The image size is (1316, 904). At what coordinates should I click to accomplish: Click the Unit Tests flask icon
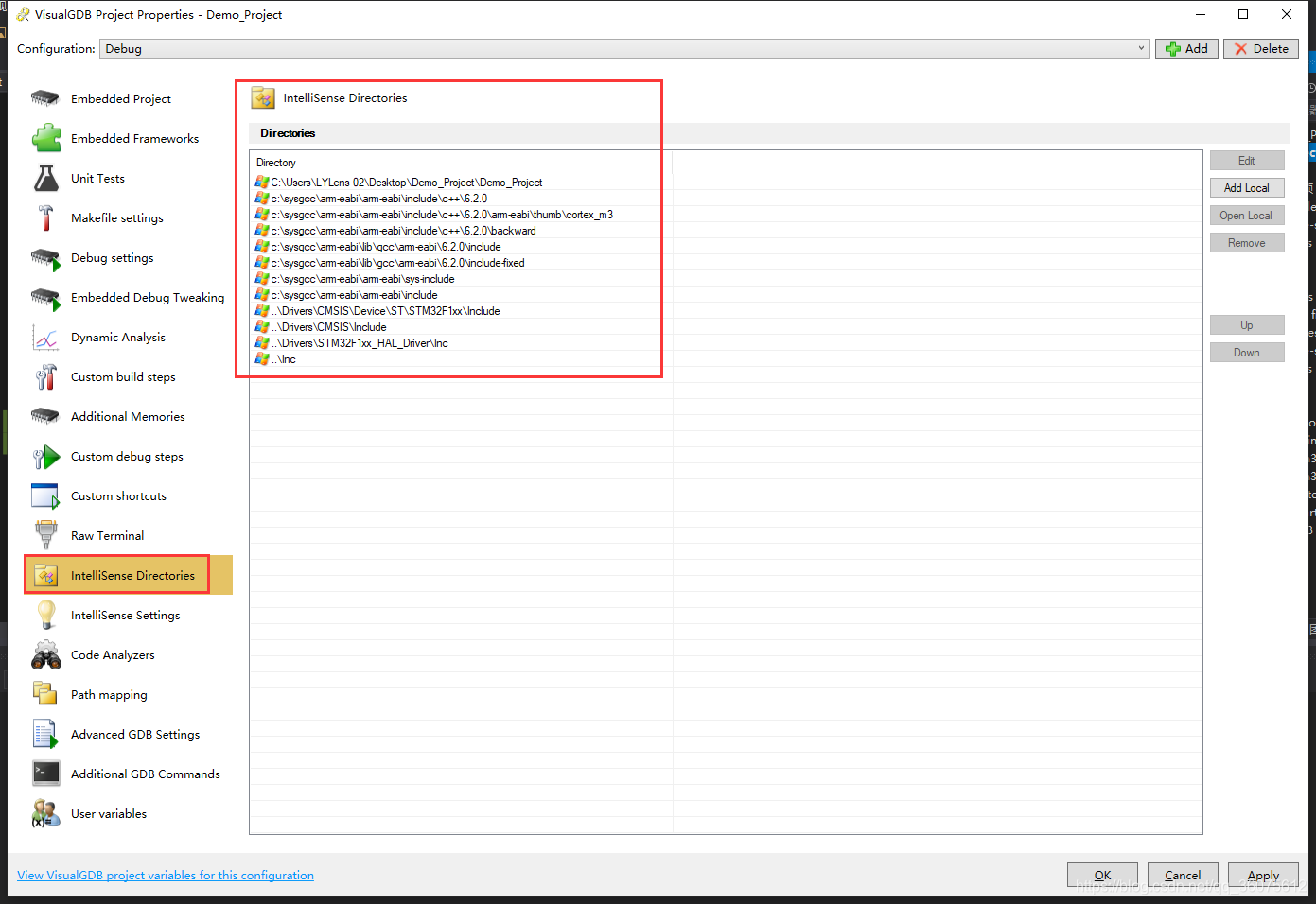[x=45, y=178]
